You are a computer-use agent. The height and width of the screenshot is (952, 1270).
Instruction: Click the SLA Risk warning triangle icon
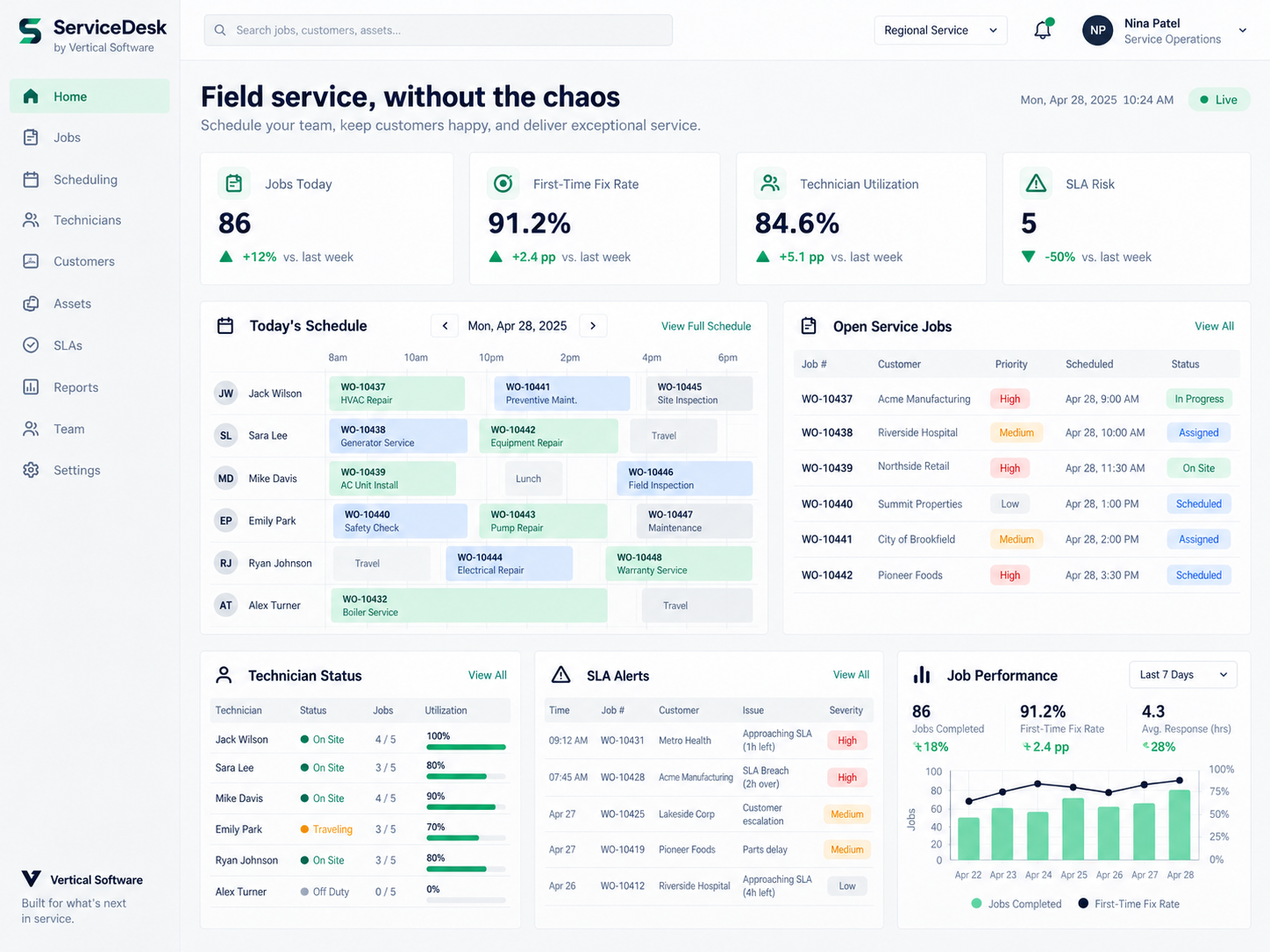click(1036, 183)
